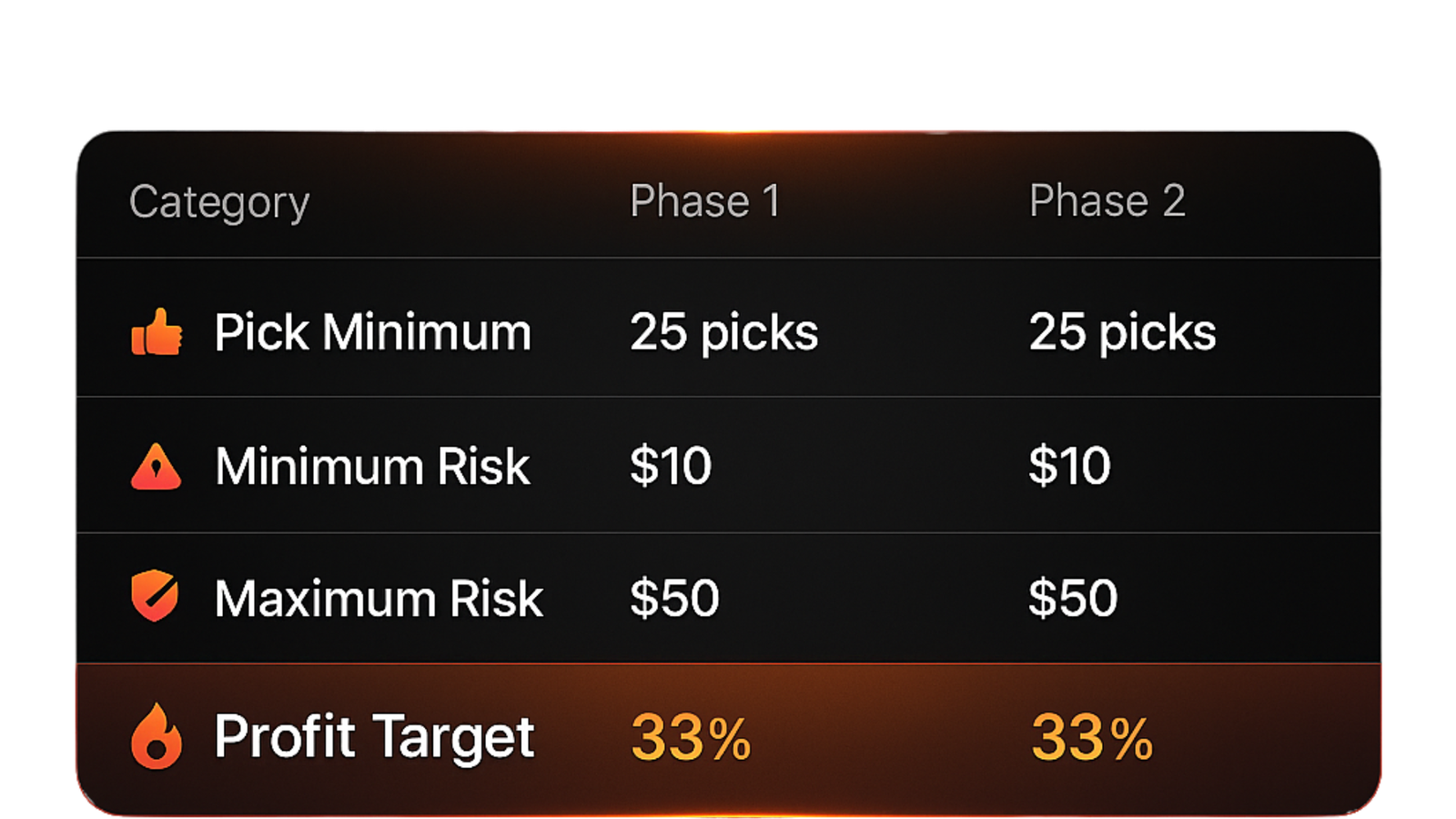Screen dimensions: 1456x819
Task: Click Phase 1 Minimum Risk $10 value
Action: pyautogui.click(x=671, y=466)
